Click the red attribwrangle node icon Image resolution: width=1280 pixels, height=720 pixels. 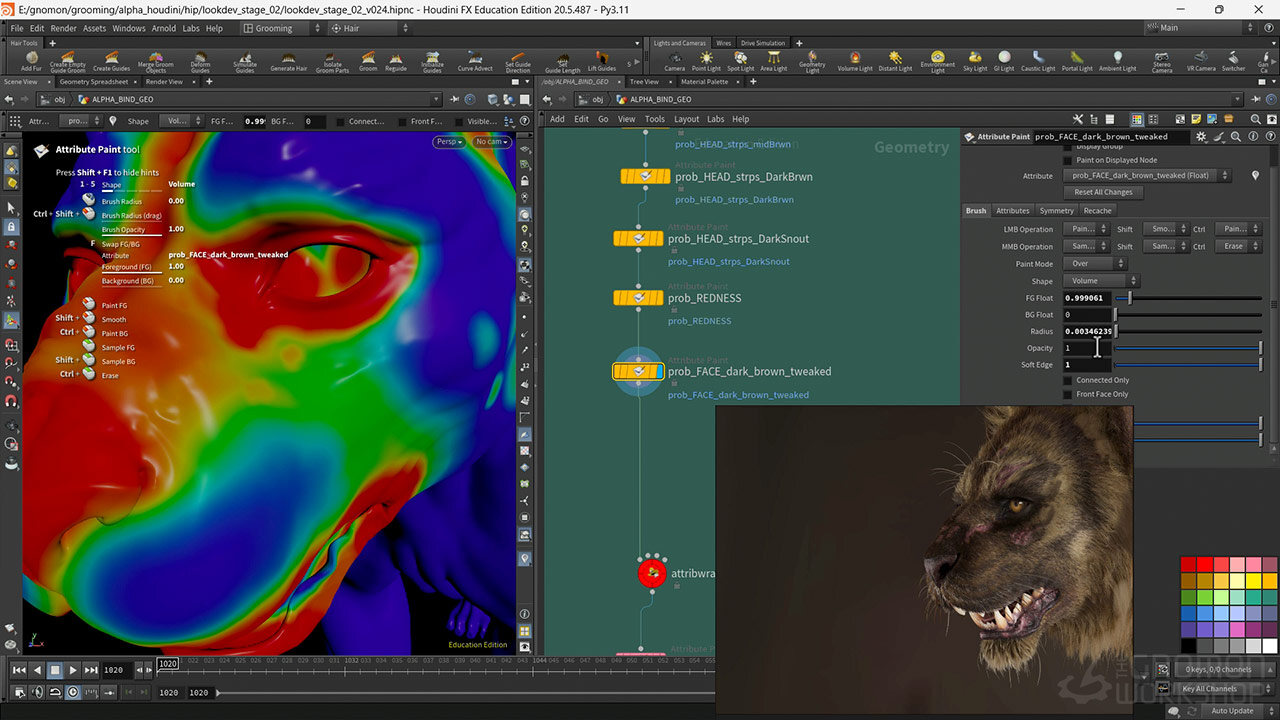[x=652, y=573]
